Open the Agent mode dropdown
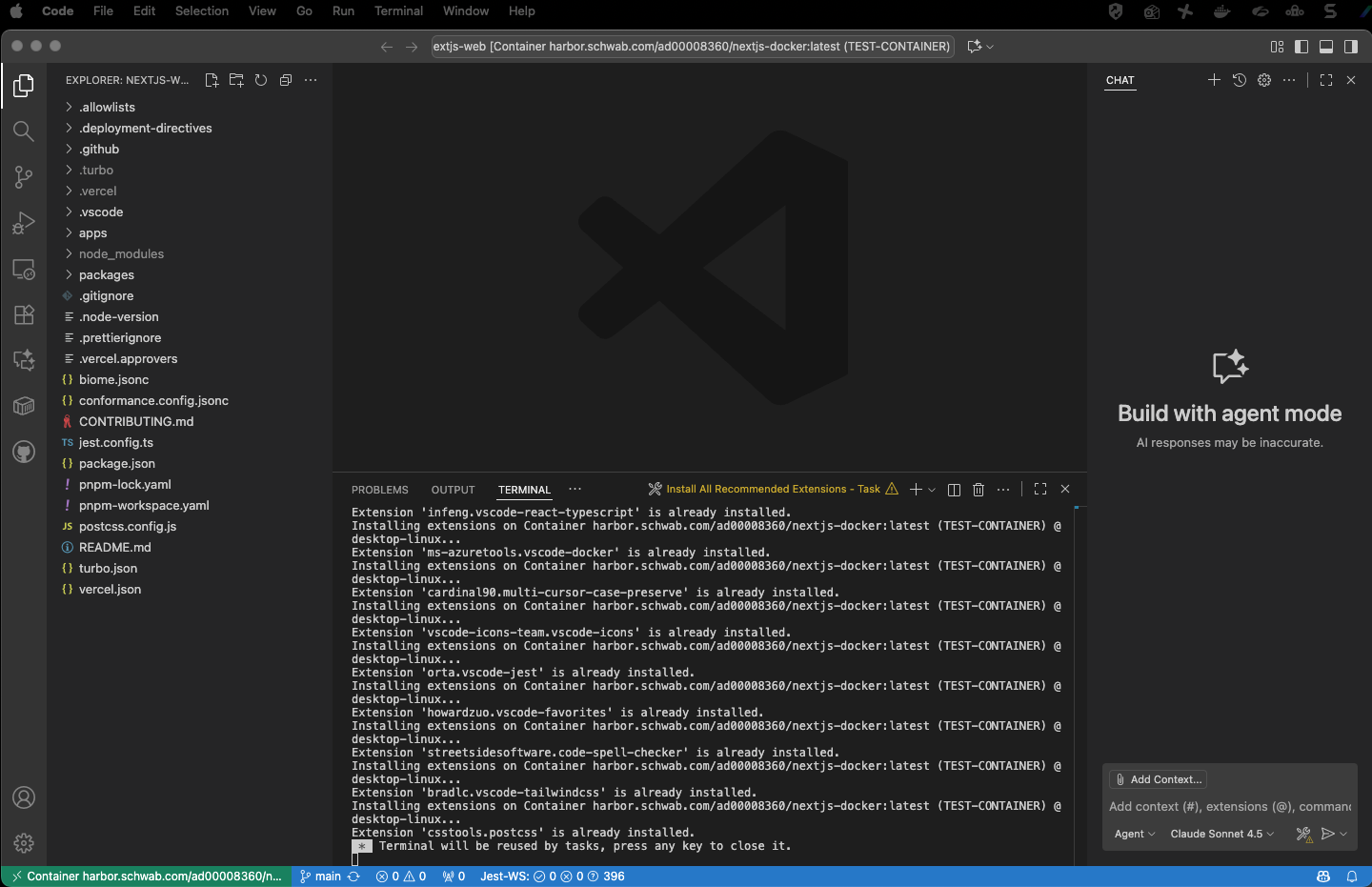This screenshot has height=887, width=1372. (1133, 834)
